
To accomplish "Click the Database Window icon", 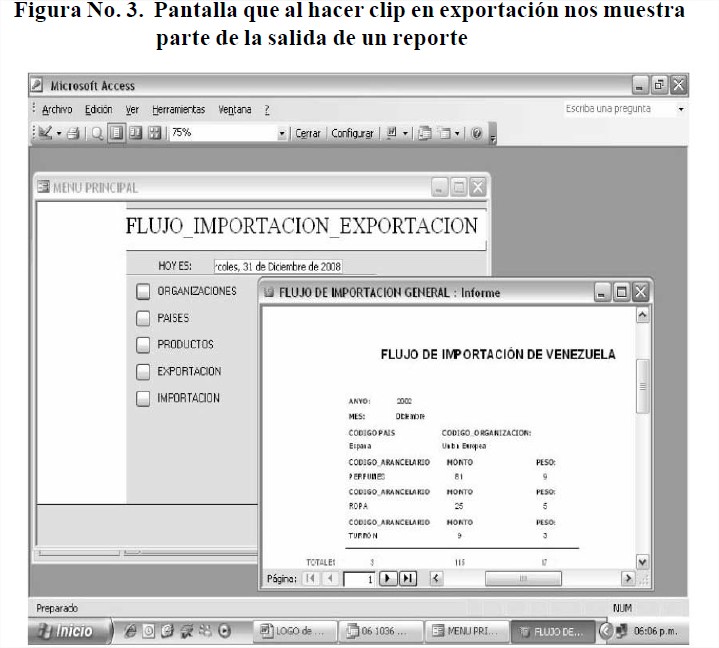I will point(425,133).
